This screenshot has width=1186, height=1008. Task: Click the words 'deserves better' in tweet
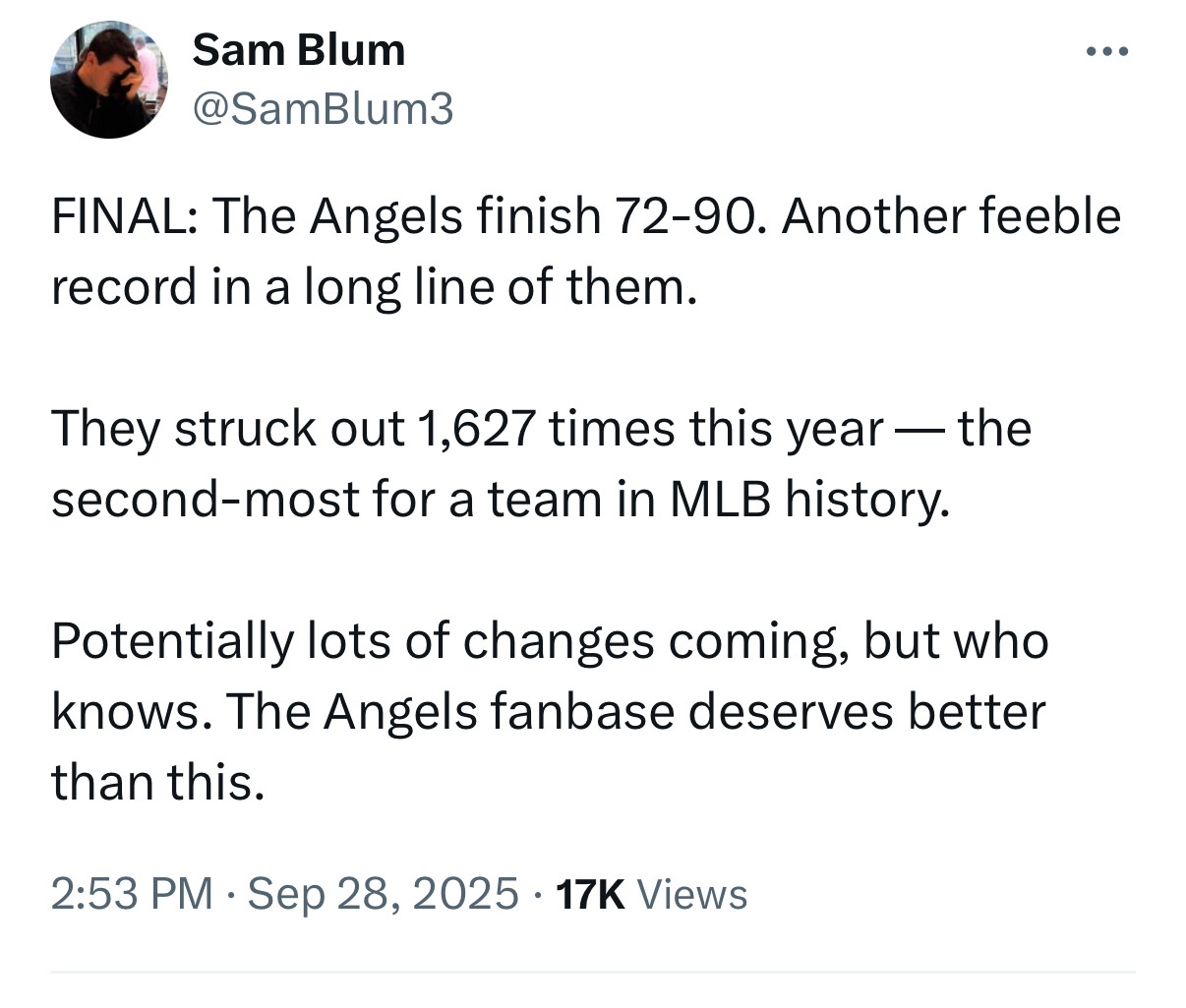(x=865, y=712)
